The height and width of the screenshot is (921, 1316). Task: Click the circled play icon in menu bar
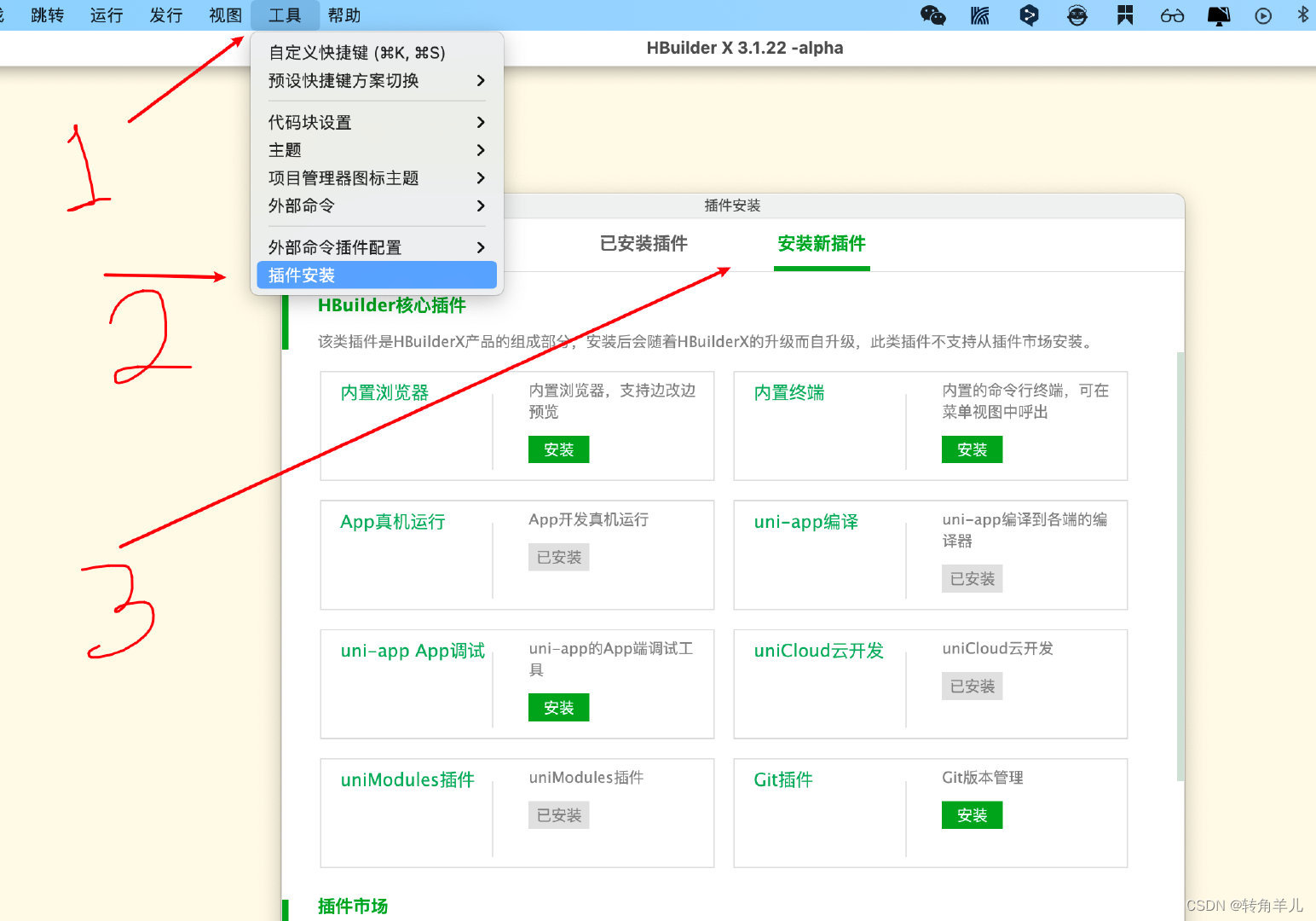pos(1263,15)
